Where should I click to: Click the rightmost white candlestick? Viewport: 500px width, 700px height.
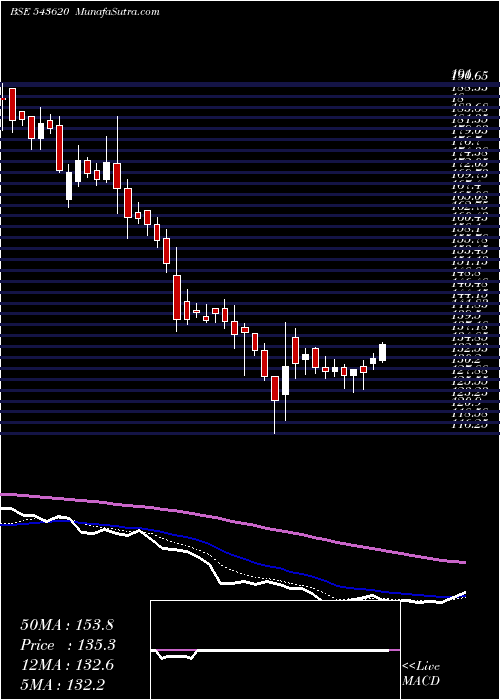[x=382, y=352]
